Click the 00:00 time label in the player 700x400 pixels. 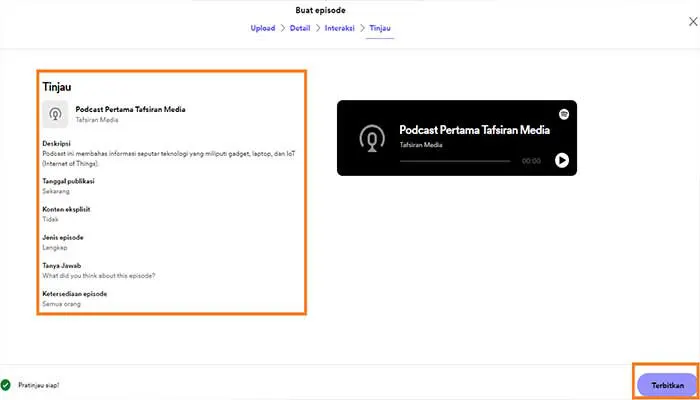point(531,160)
